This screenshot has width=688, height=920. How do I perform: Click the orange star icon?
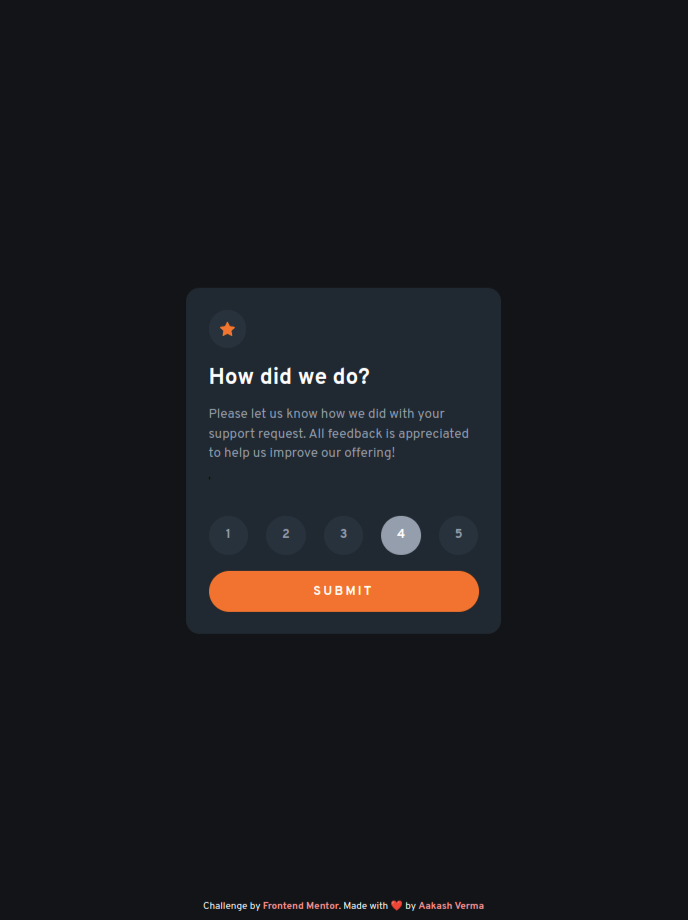(x=228, y=329)
